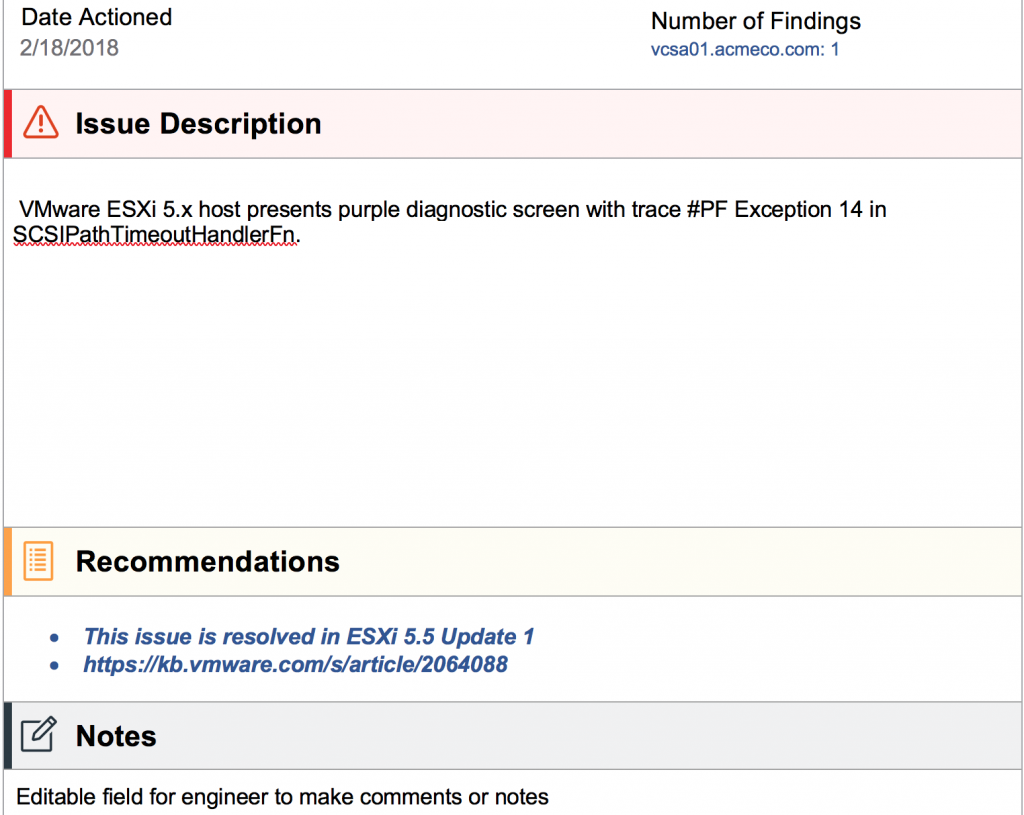This screenshot has width=1024, height=815.
Task: Select the Recommendations section header
Action: [x=207, y=562]
